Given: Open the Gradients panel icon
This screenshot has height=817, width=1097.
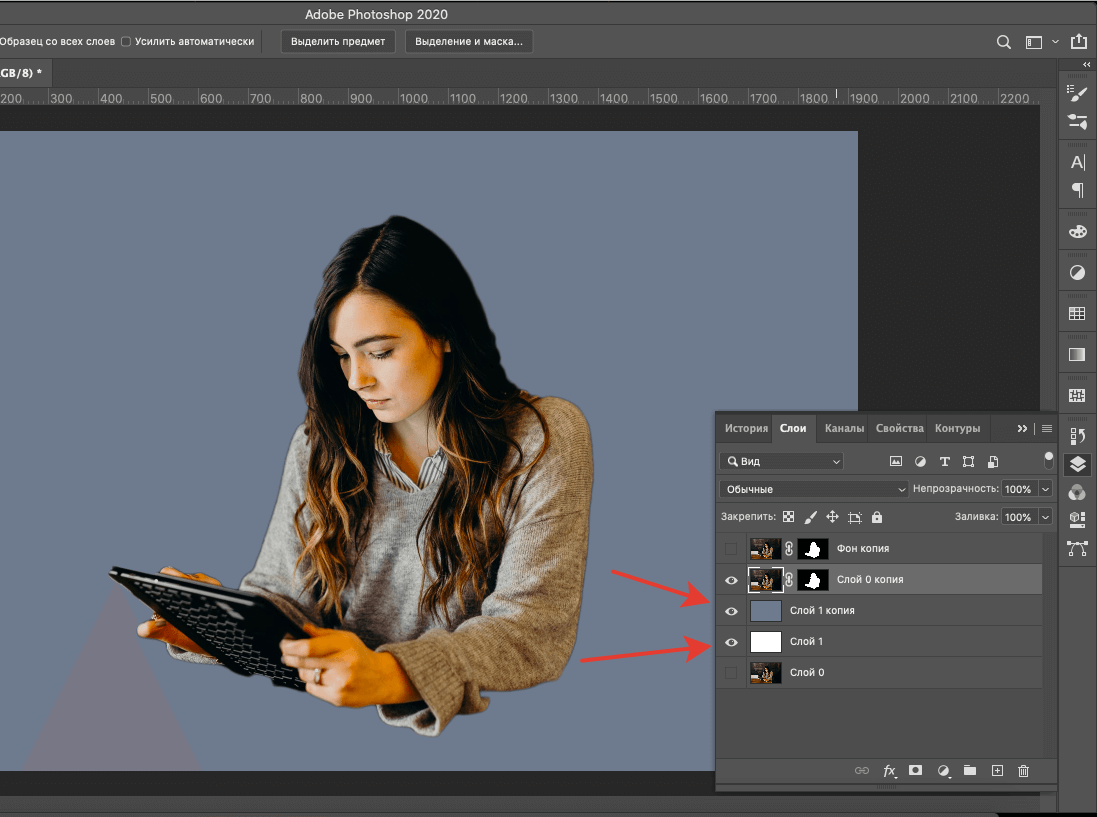Looking at the screenshot, I should coord(1077,355).
